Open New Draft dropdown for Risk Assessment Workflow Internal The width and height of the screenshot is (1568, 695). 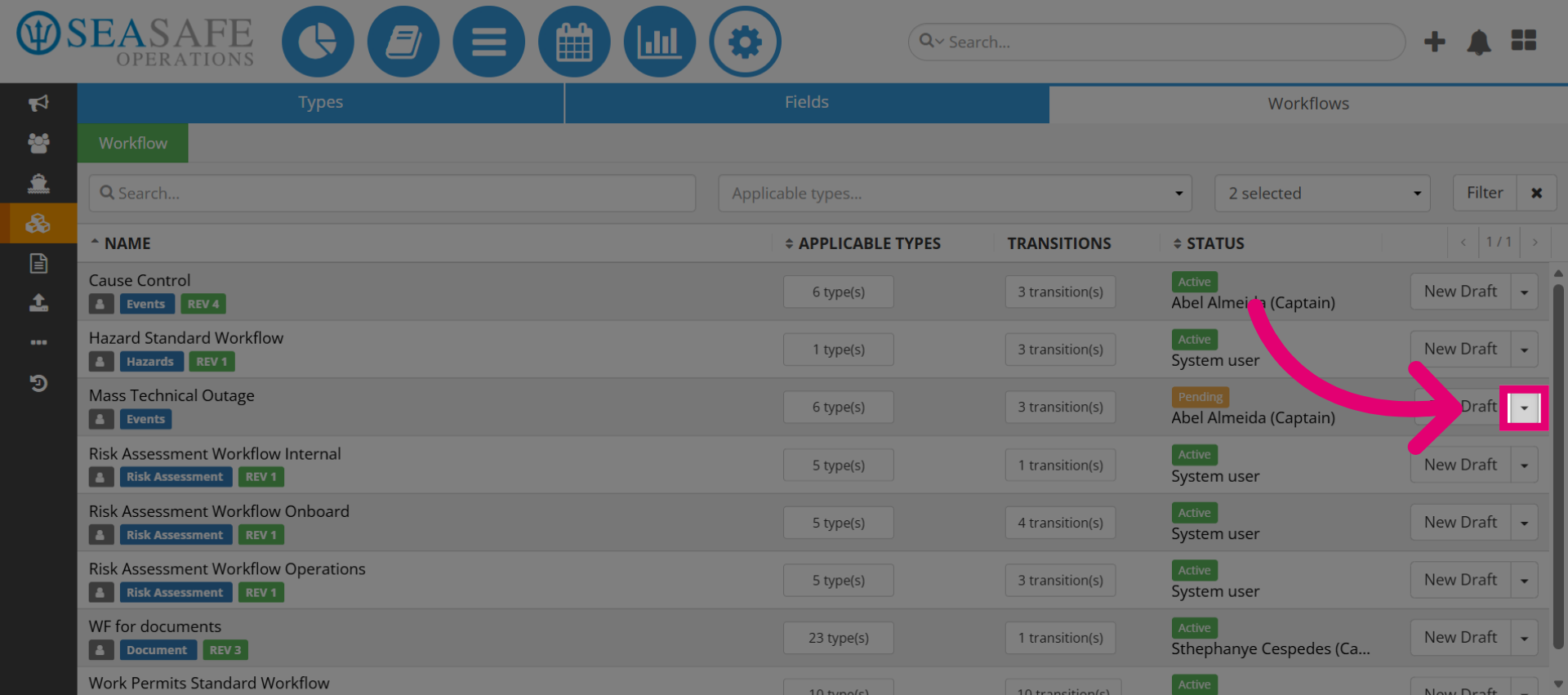click(1525, 466)
